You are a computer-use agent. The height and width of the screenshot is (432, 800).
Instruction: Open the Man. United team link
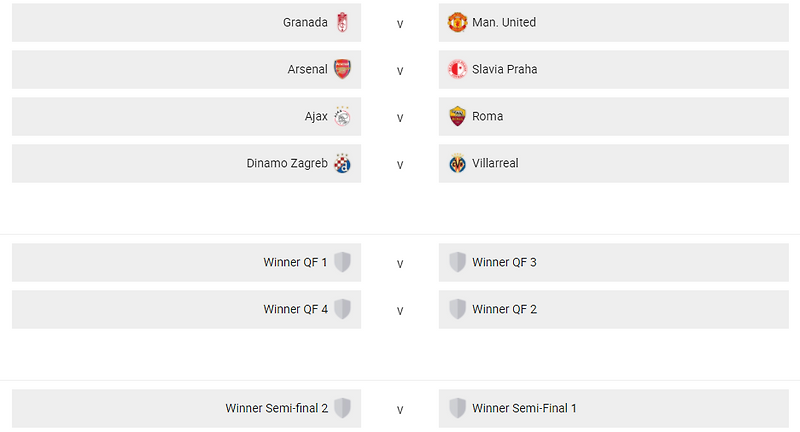click(x=504, y=22)
